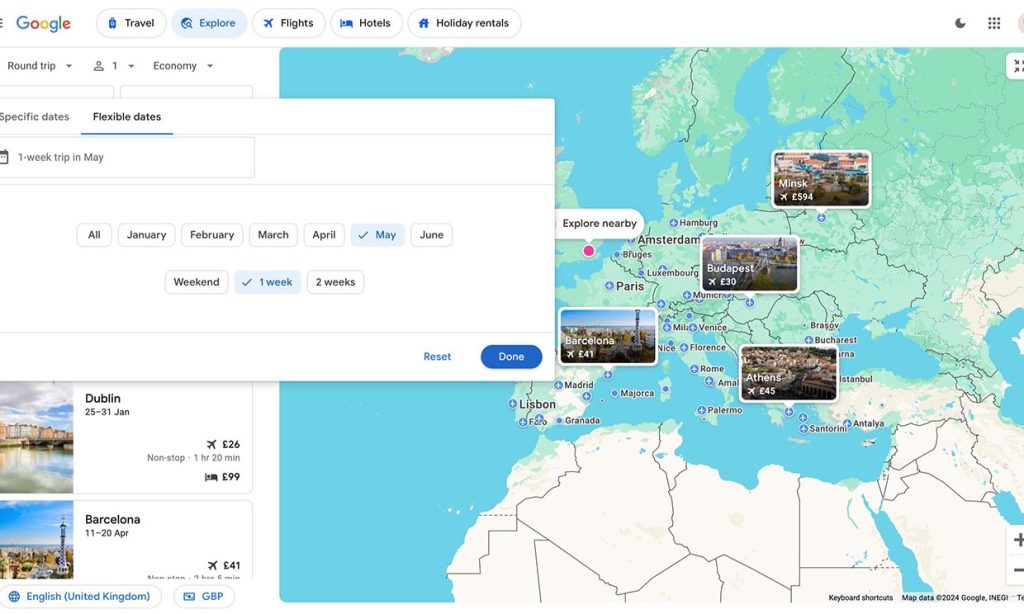Click the Google logo
This screenshot has height=614, width=1024.
(x=43, y=23)
